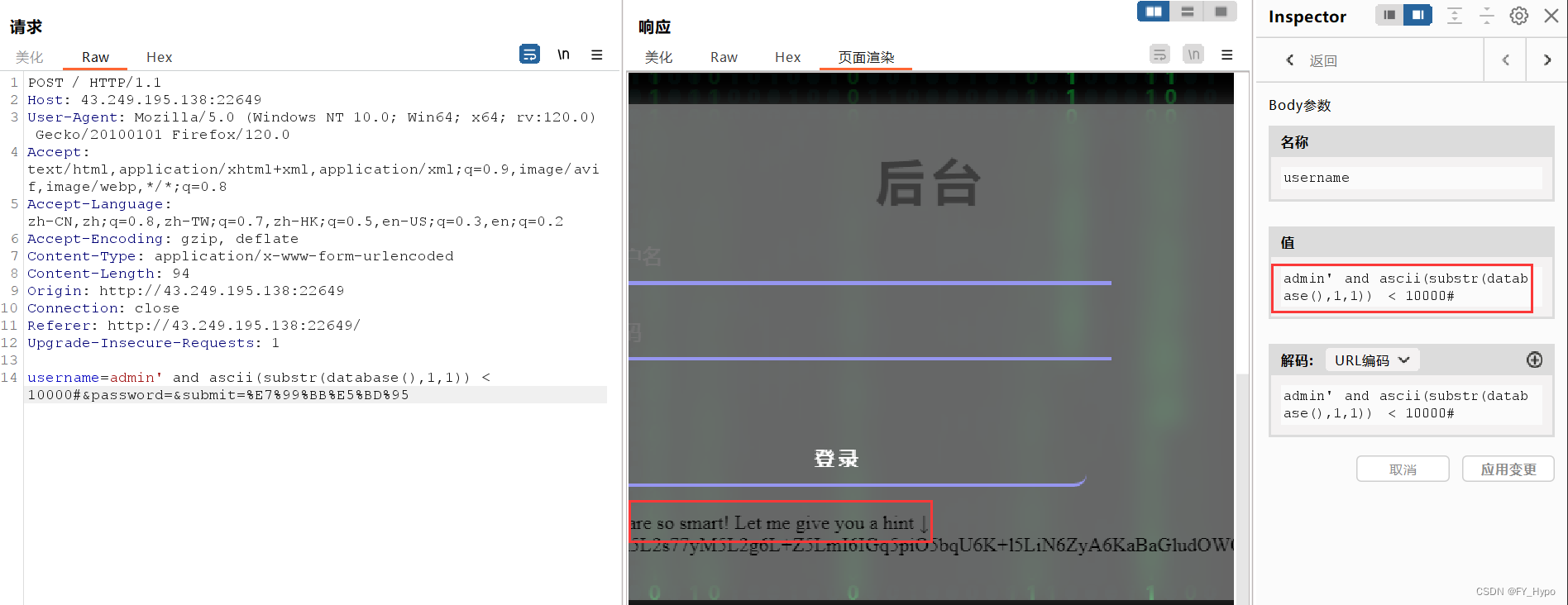The image size is (1568, 605).
Task: Open the URL编码 decode dropdown
Action: click(1372, 360)
